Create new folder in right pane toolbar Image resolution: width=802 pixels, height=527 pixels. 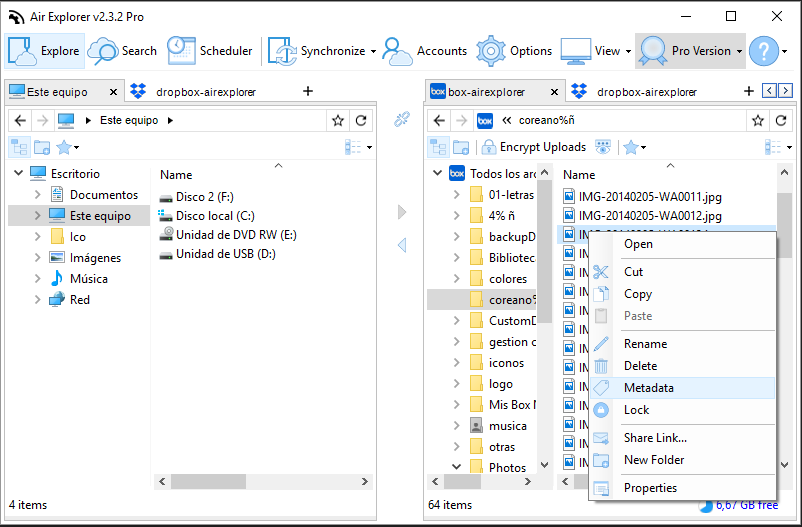(461, 147)
